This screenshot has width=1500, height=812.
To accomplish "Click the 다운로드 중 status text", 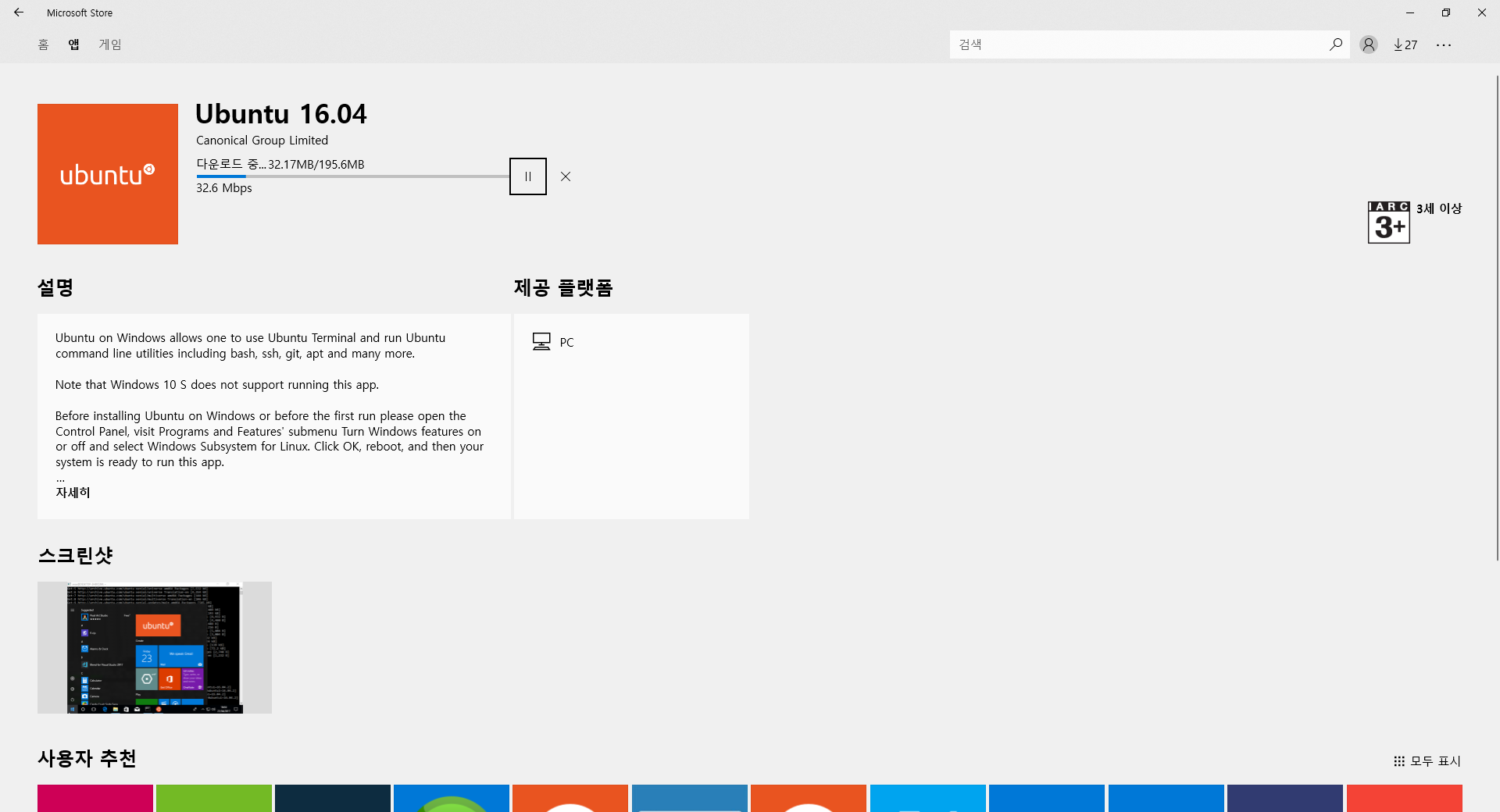I will click(231, 164).
